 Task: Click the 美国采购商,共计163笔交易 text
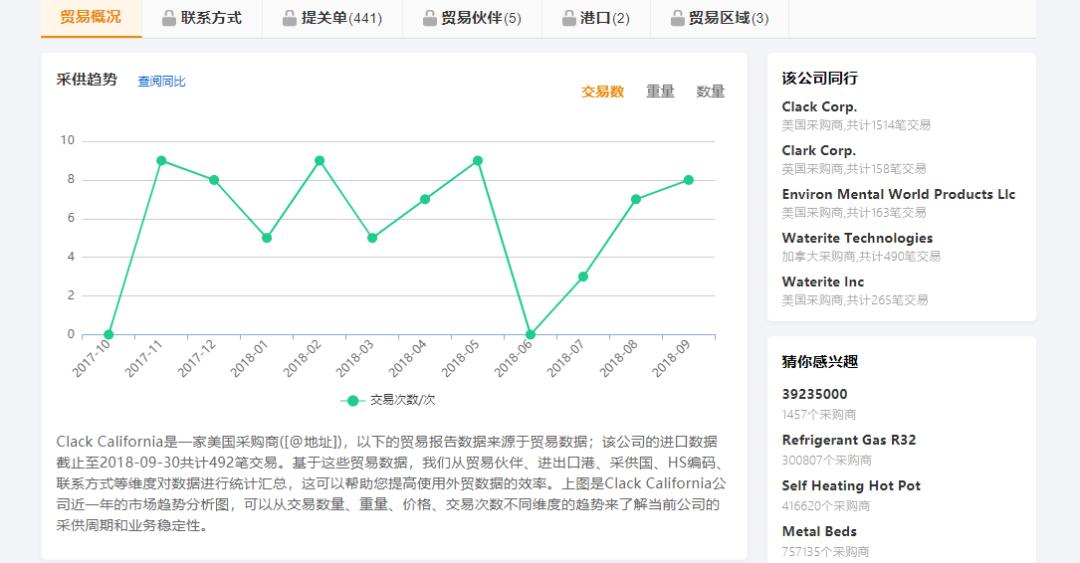coord(853,212)
